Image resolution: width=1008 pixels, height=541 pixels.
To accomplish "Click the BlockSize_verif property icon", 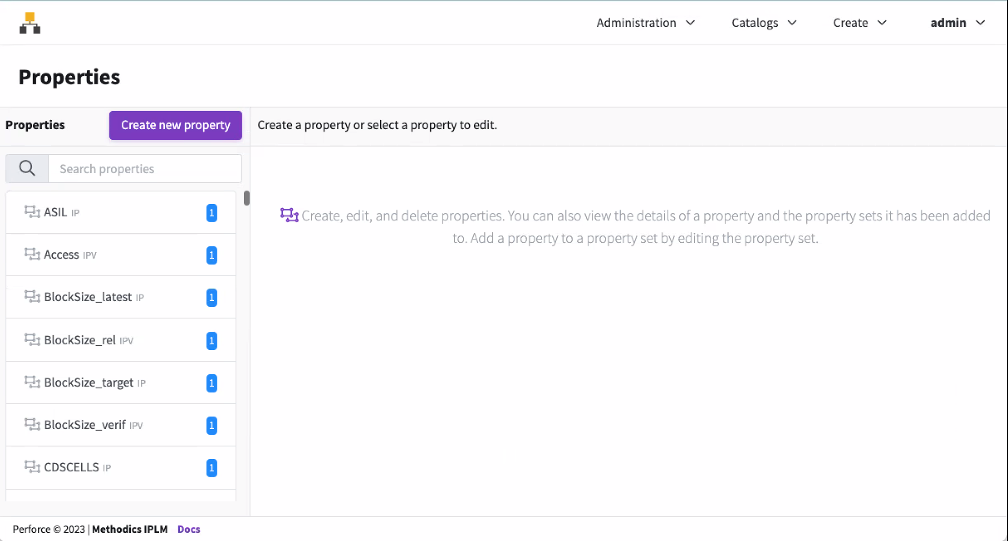I will pyautogui.click(x=32, y=425).
